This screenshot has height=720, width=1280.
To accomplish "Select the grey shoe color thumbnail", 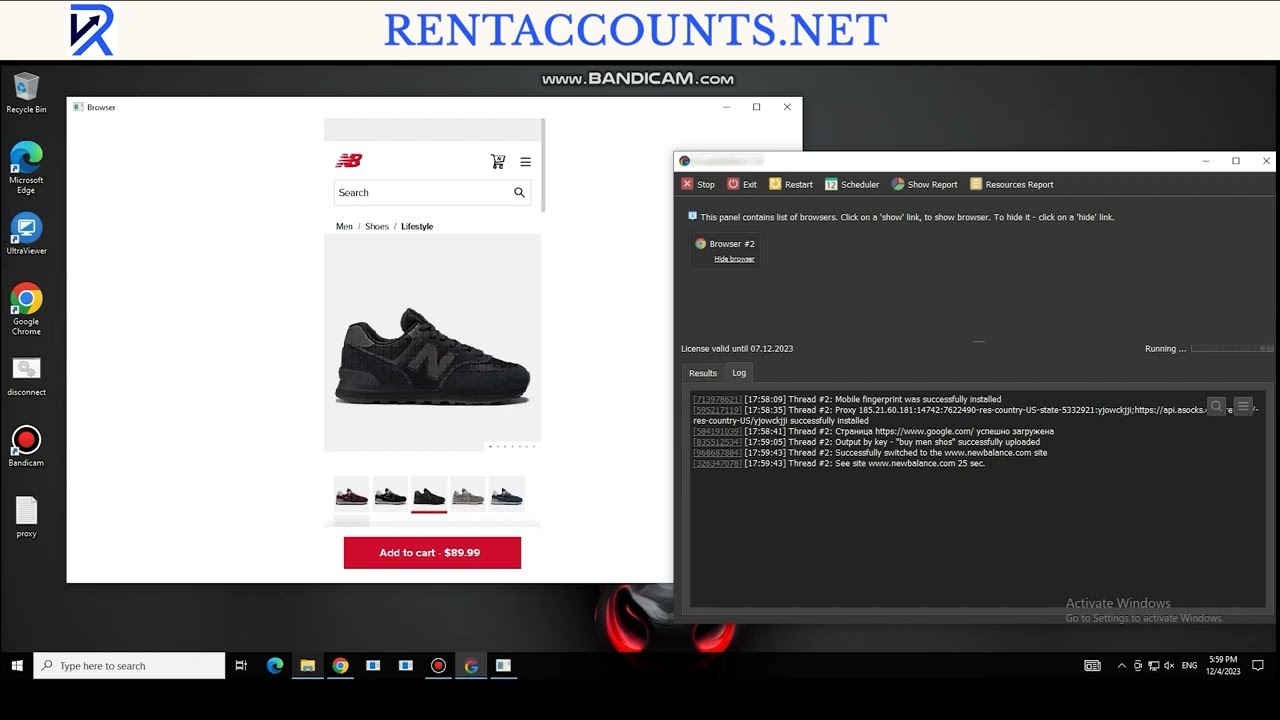I will (468, 495).
